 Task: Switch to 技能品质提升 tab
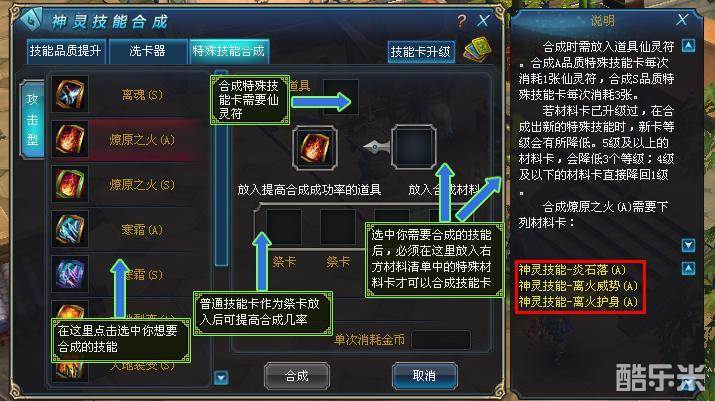pyautogui.click(x=66, y=51)
